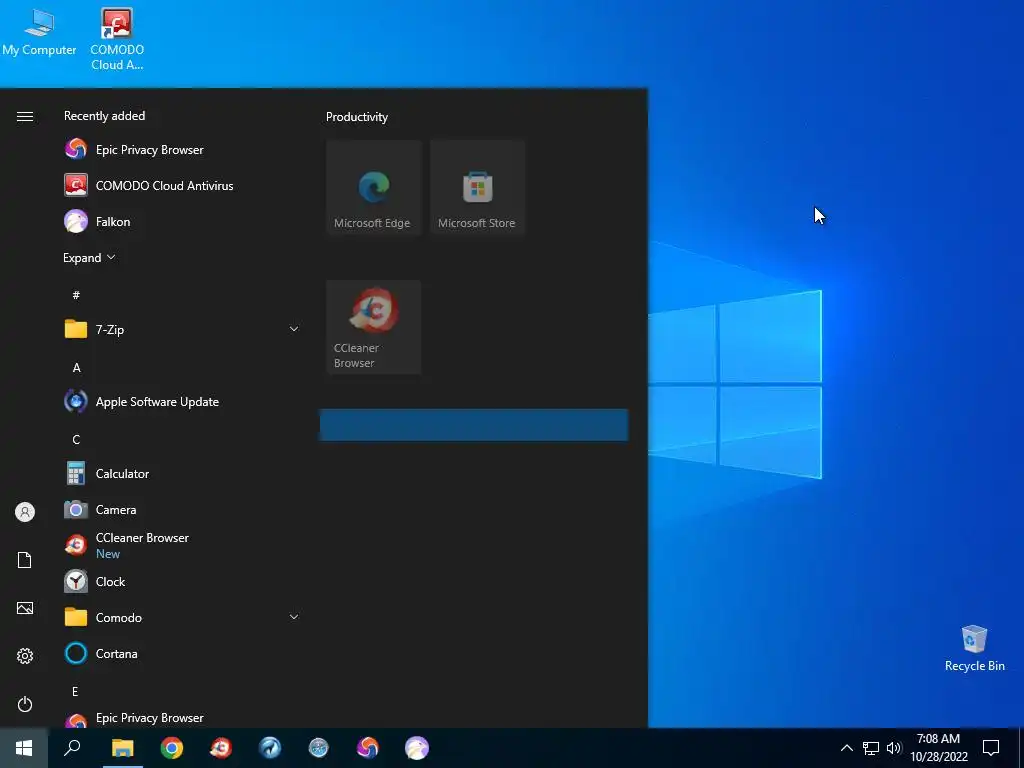This screenshot has height=768, width=1024.
Task: Open the Action Center notifications icon
Action: point(991,748)
